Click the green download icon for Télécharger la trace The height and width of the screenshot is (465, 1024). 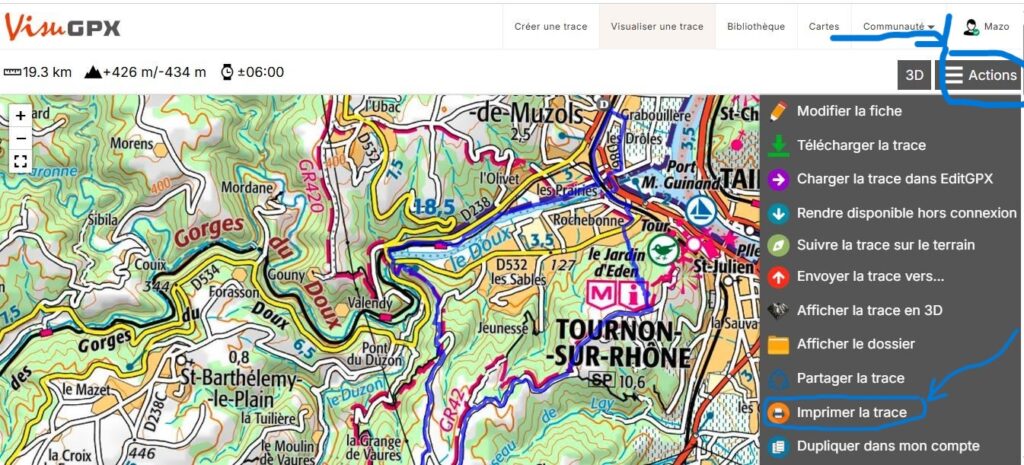[x=779, y=145]
